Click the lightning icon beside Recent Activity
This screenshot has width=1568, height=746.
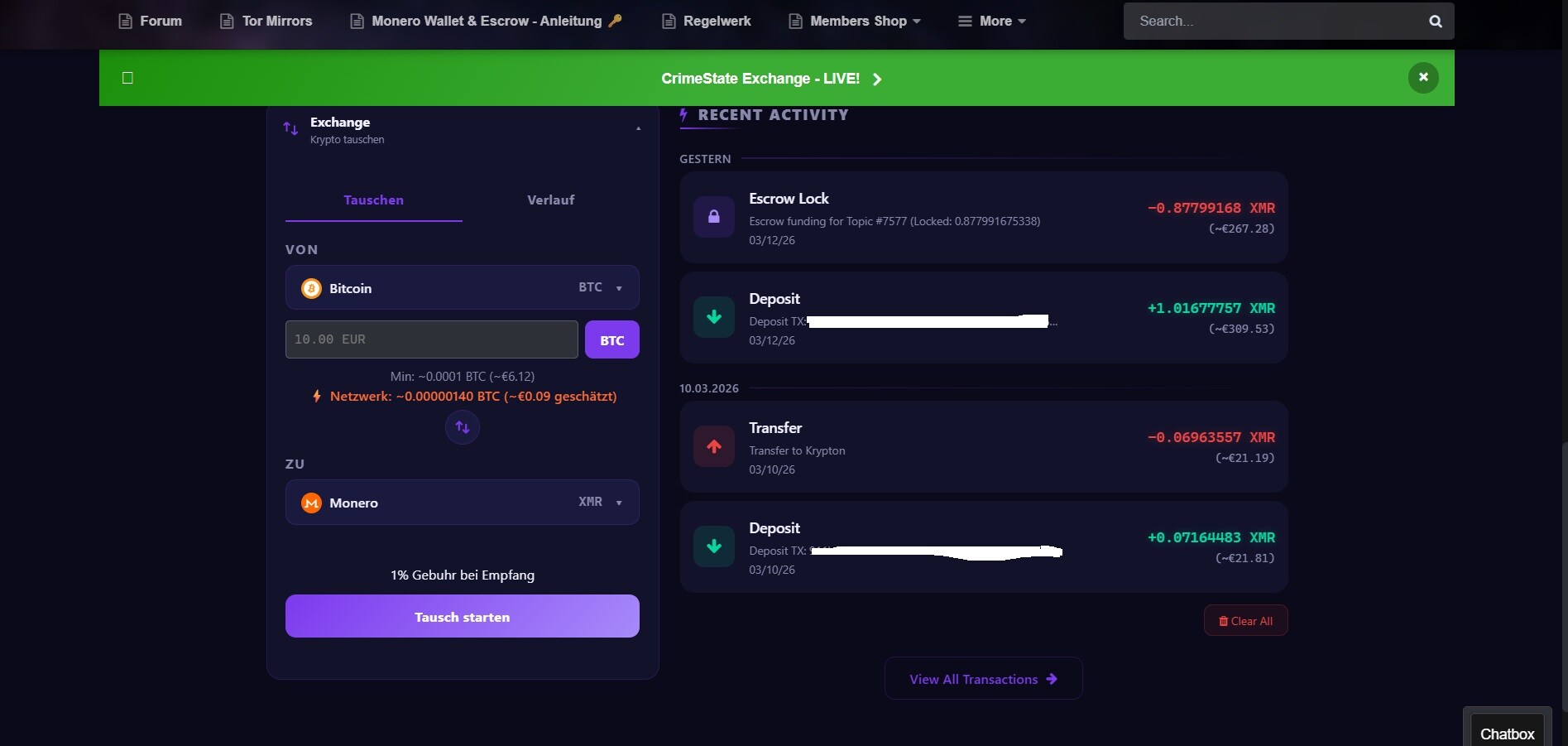pyautogui.click(x=683, y=115)
